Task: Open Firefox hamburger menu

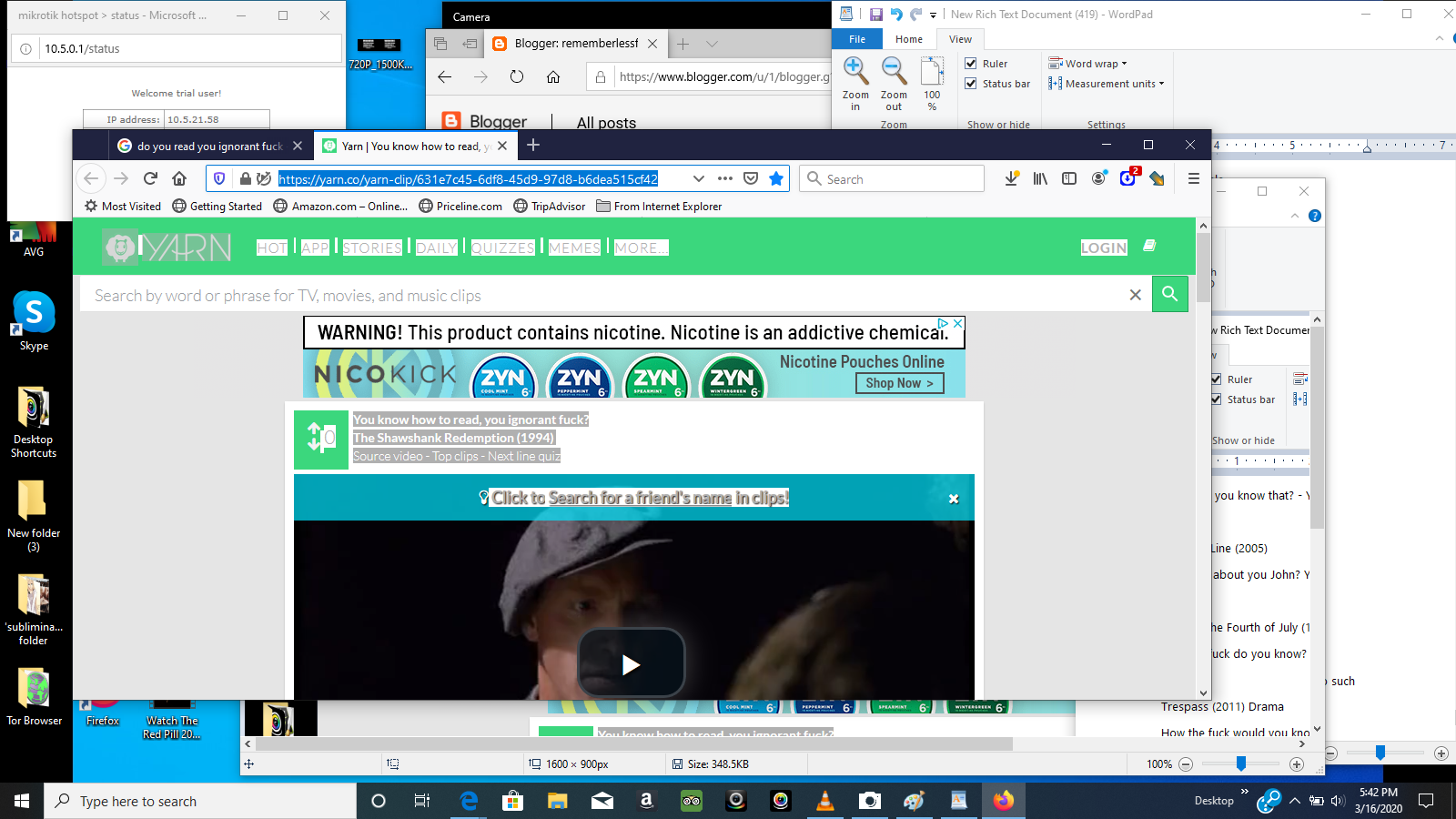Action: [x=1194, y=178]
